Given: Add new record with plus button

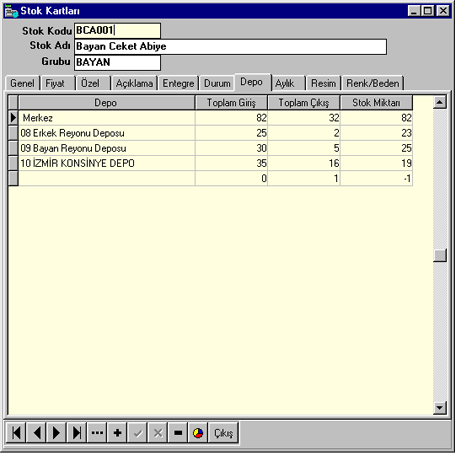Looking at the screenshot, I should click(x=117, y=433).
